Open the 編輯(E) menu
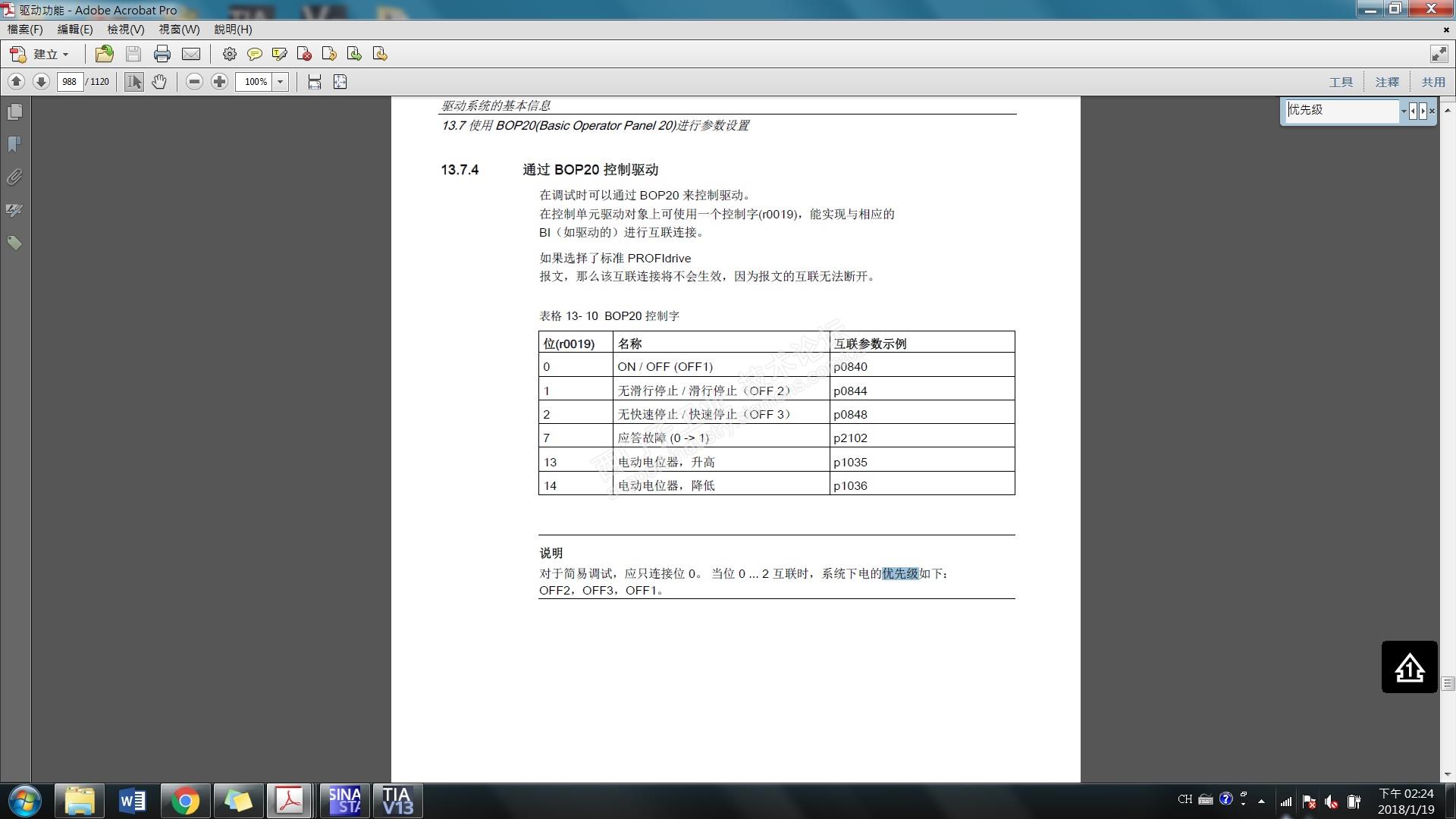 (74, 29)
